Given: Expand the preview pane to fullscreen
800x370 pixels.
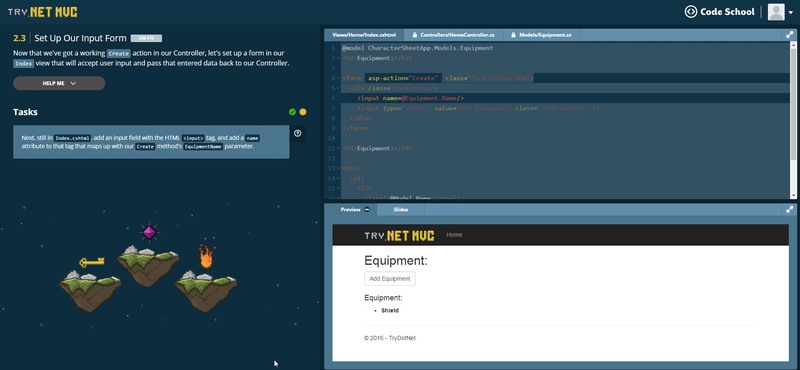Looking at the screenshot, I should [790, 209].
